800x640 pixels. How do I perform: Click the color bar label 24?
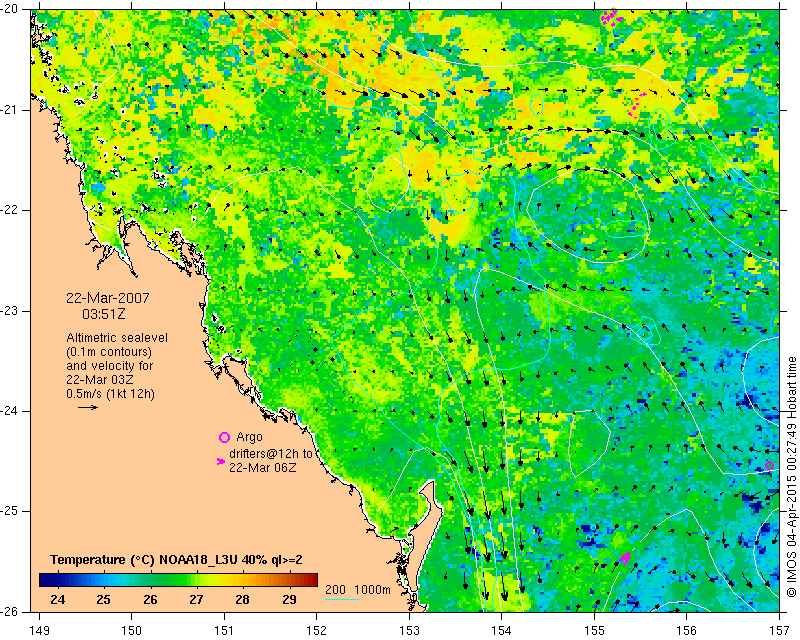click(x=58, y=599)
